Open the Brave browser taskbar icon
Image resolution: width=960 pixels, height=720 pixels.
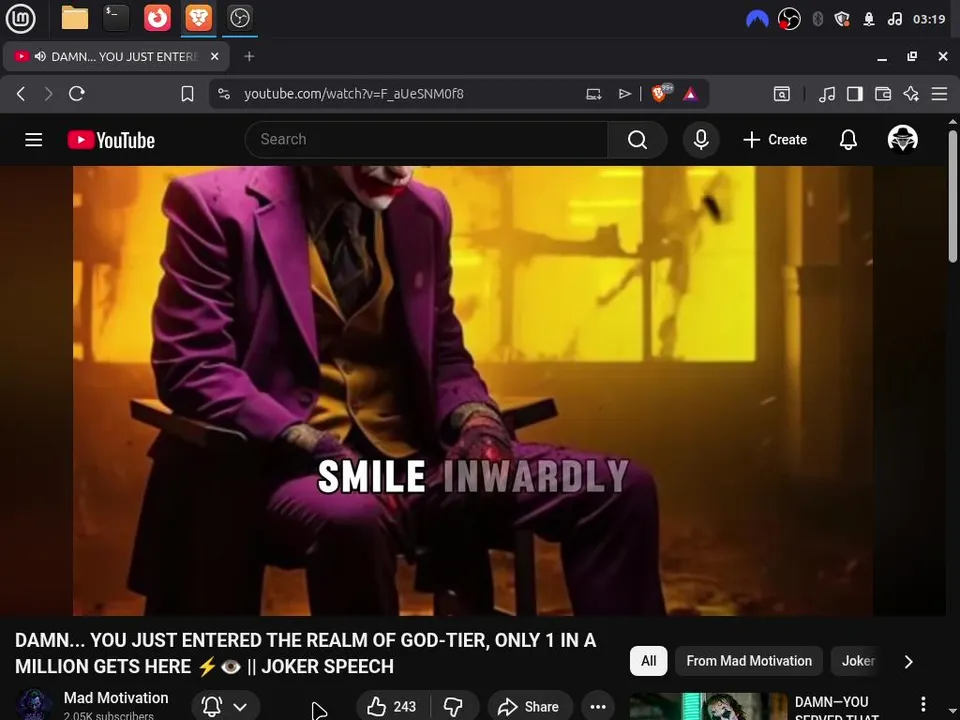click(x=198, y=18)
